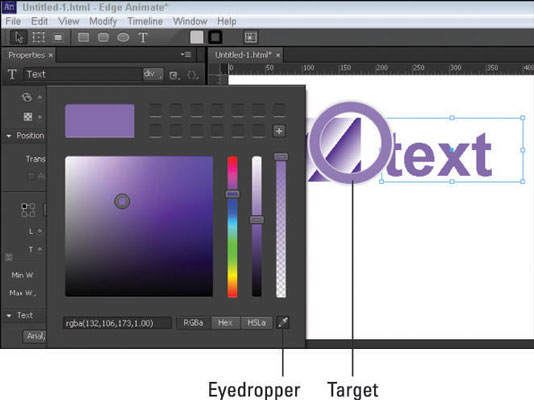Collapse the Position section
534x400 pixels.
pos(9,136)
